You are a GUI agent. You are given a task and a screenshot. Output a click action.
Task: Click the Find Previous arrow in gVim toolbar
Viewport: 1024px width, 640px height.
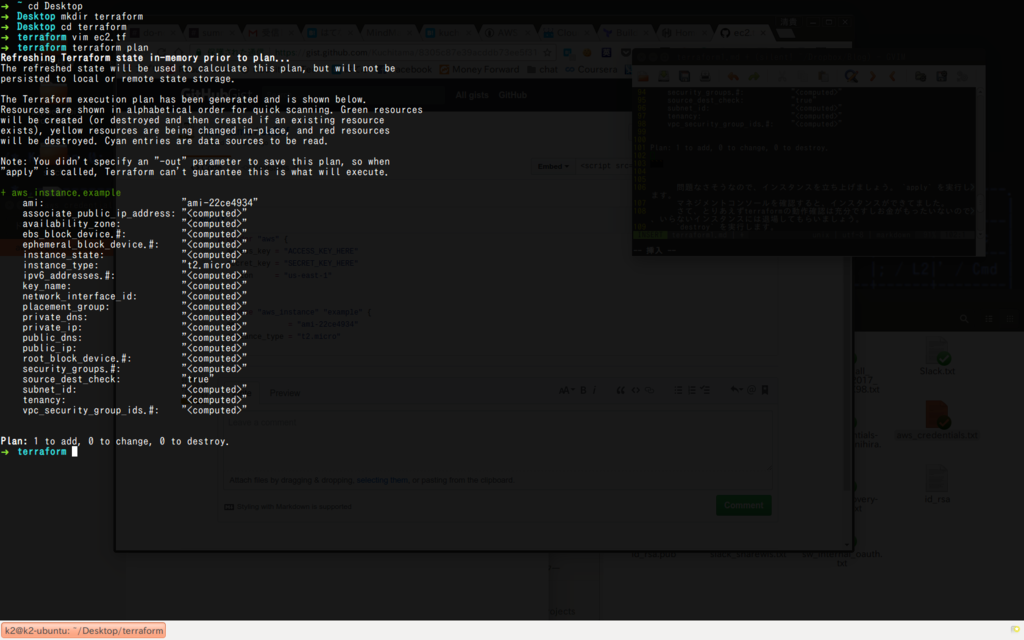click(892, 76)
